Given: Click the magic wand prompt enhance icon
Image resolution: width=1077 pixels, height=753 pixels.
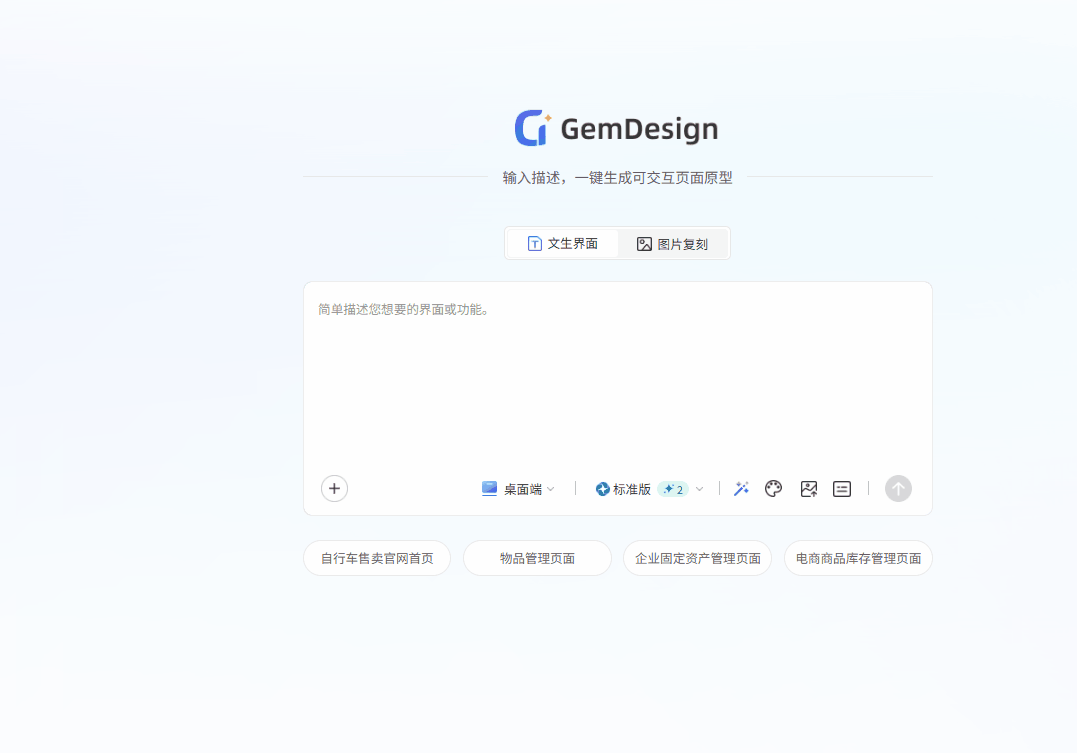Looking at the screenshot, I should tap(741, 489).
